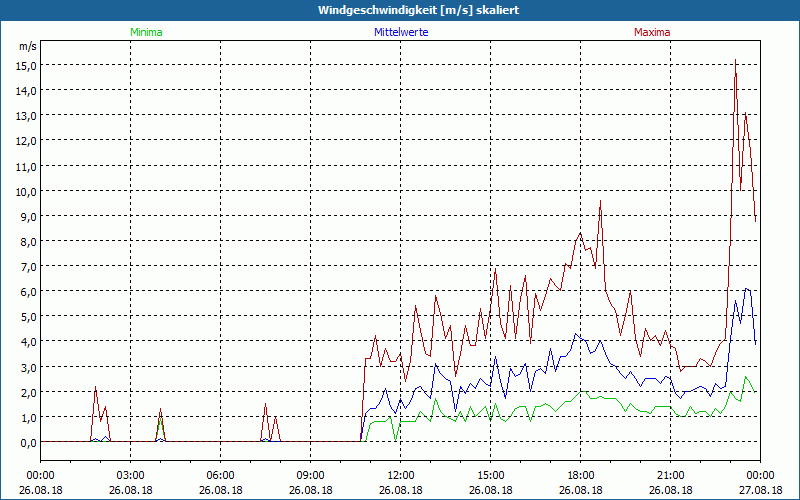Click the '7,0' y-axis value

(x=28, y=267)
